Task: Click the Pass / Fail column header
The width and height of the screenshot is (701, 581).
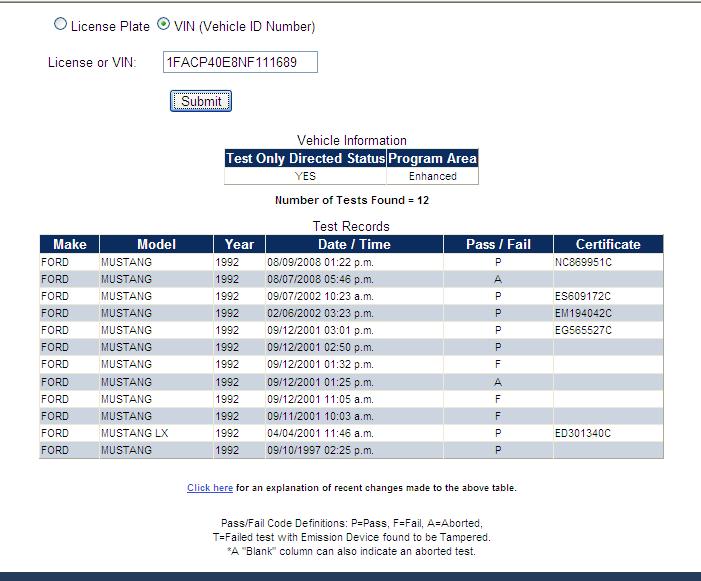Action: 498,244
